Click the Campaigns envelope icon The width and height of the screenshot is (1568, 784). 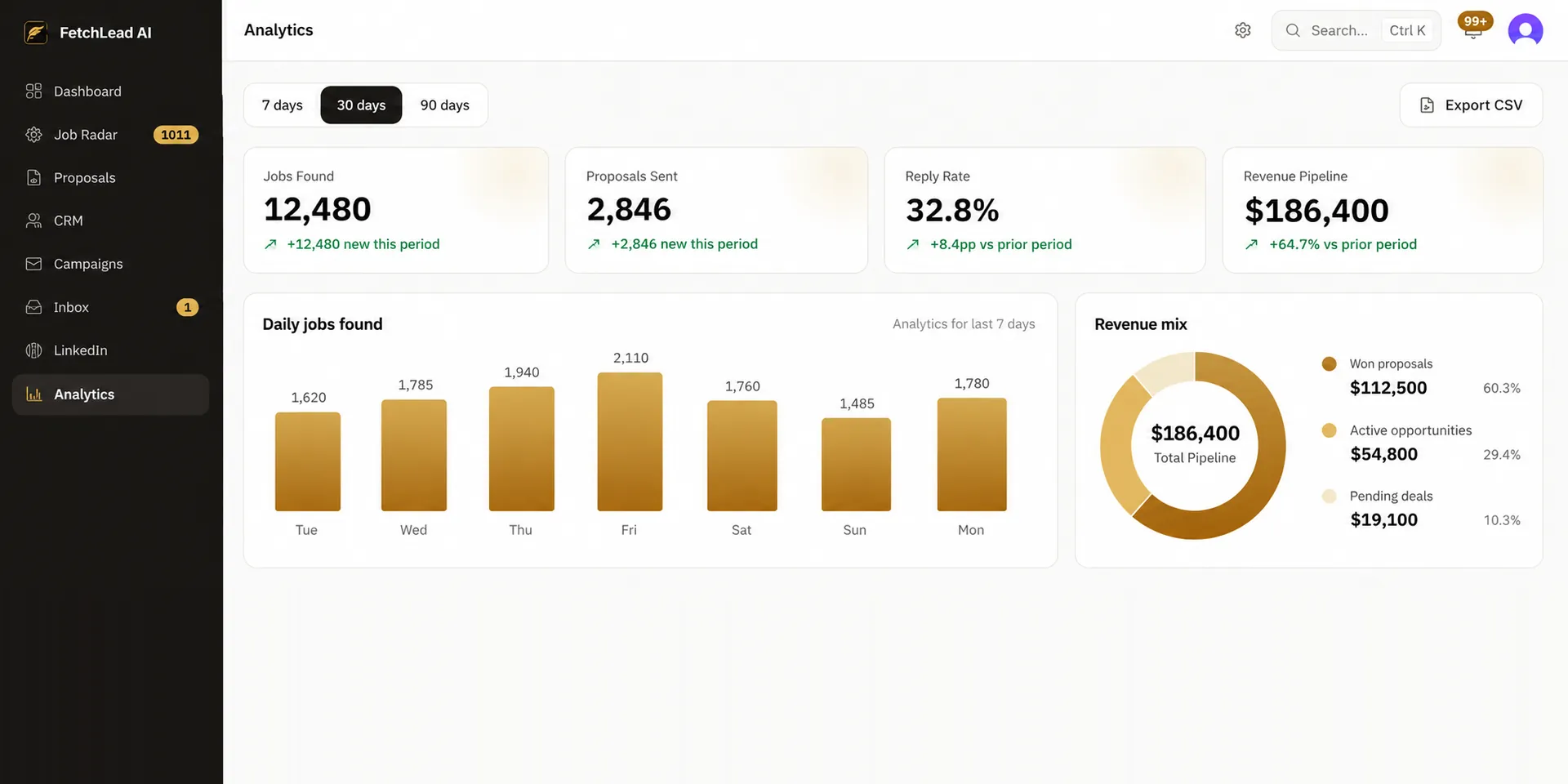click(x=33, y=264)
